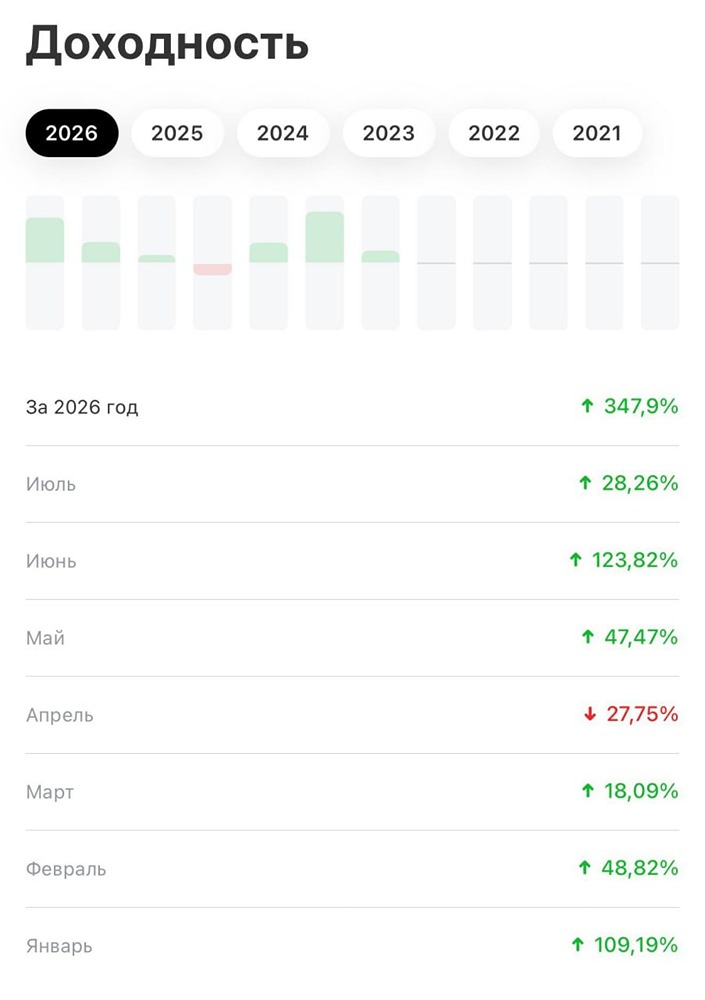Click the green arrow beside 18,09% Март
The height and width of the screenshot is (1000, 705).
[588, 791]
